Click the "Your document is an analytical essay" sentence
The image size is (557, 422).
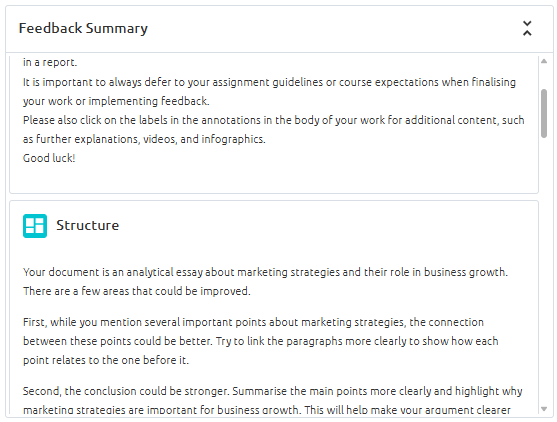pyautogui.click(x=266, y=272)
